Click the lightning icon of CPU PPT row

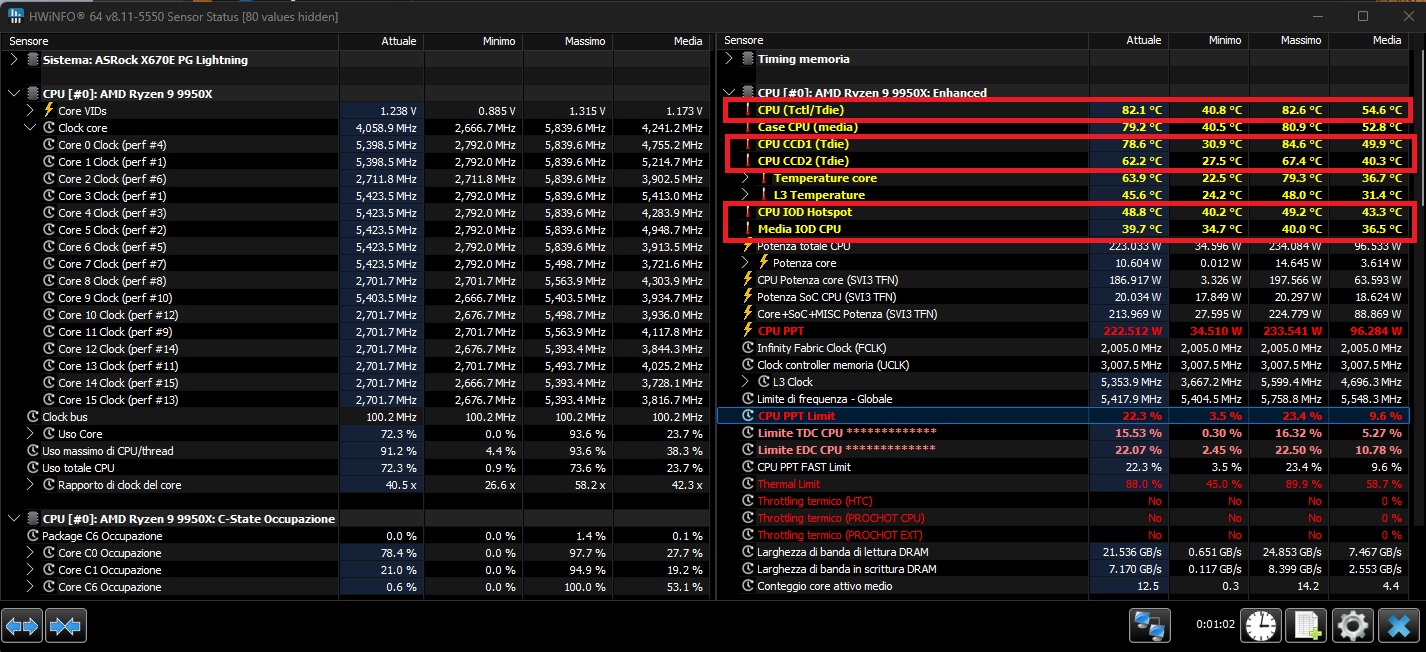pyautogui.click(x=748, y=331)
